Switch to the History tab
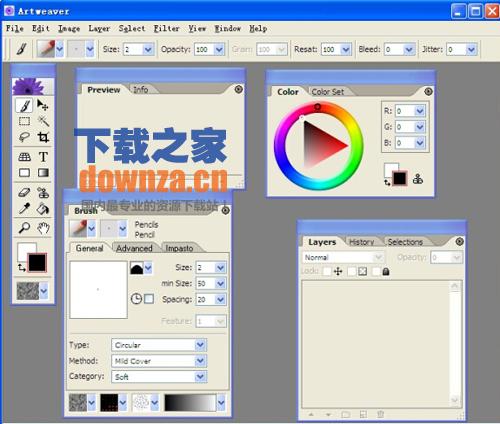500x424 pixels. pos(361,242)
